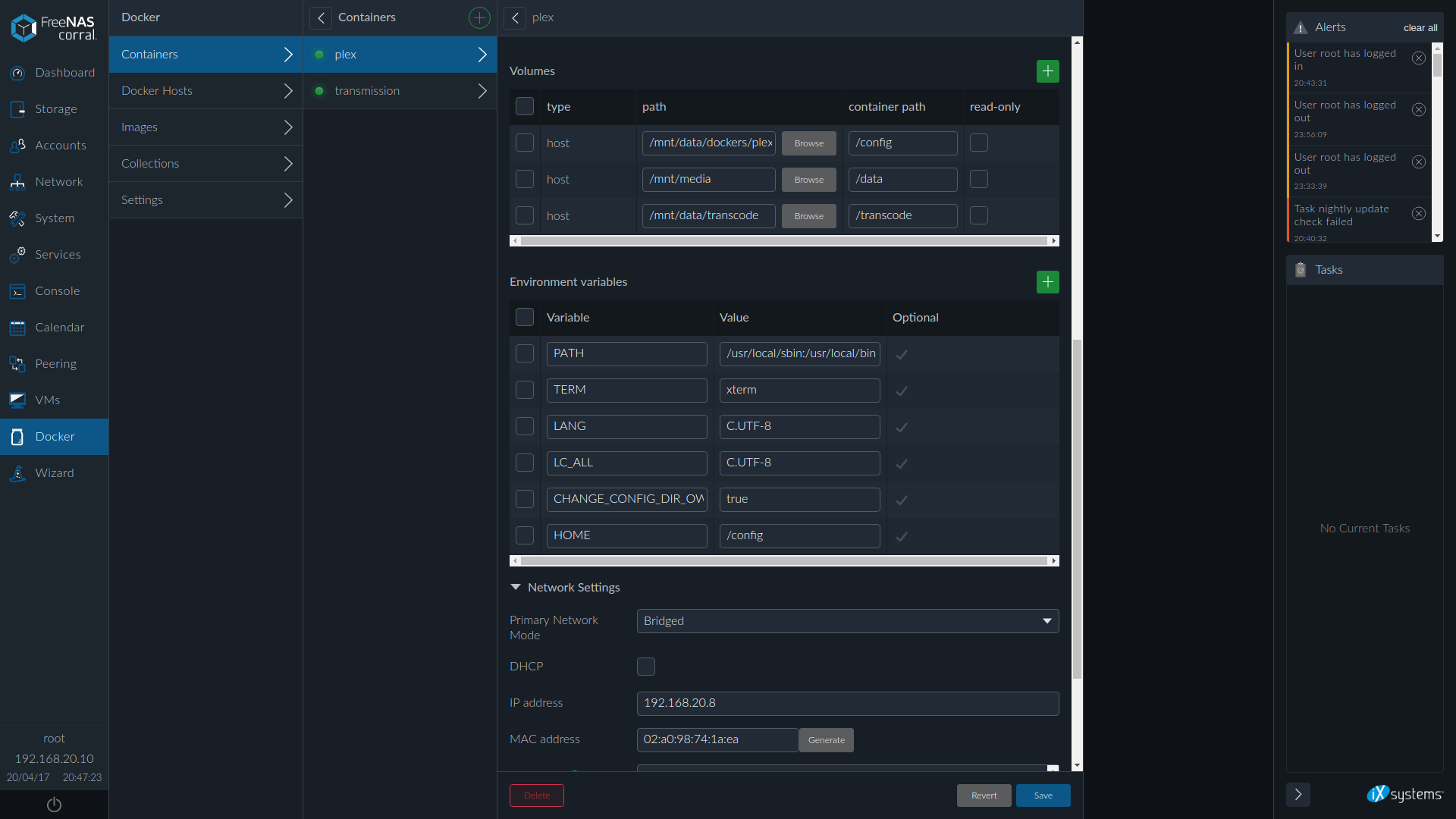Screen dimensions: 1456x819
Task: Generate a new MAC address
Action: (x=826, y=740)
